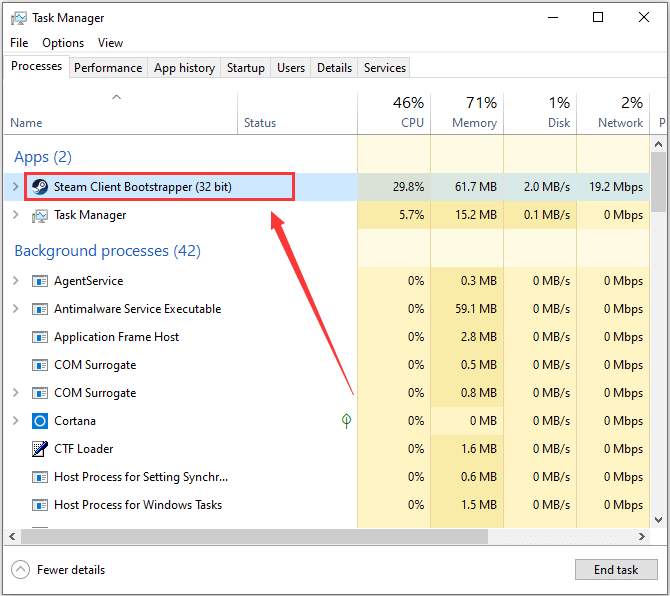Click Cortana's green leaf suspended icon
This screenshot has width=670, height=596.
(347, 421)
